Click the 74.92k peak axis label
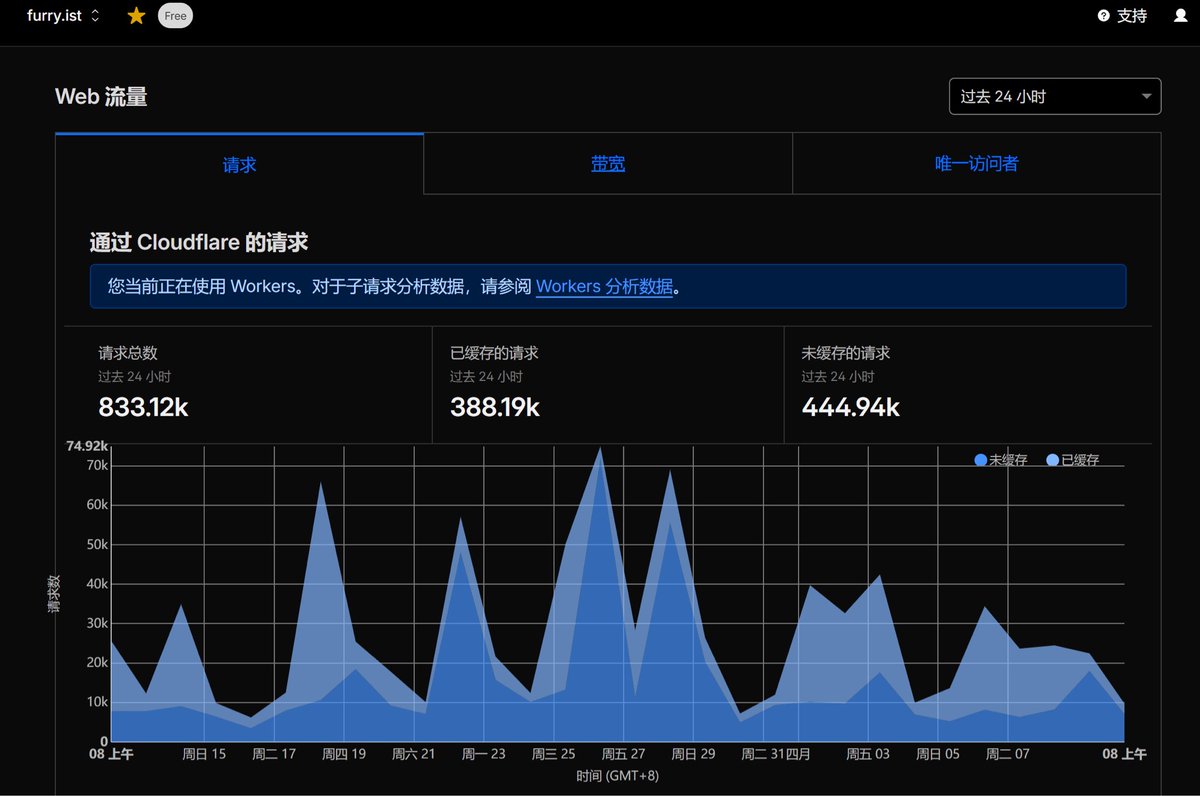Image resolution: width=1200 pixels, height=796 pixels. [87, 446]
